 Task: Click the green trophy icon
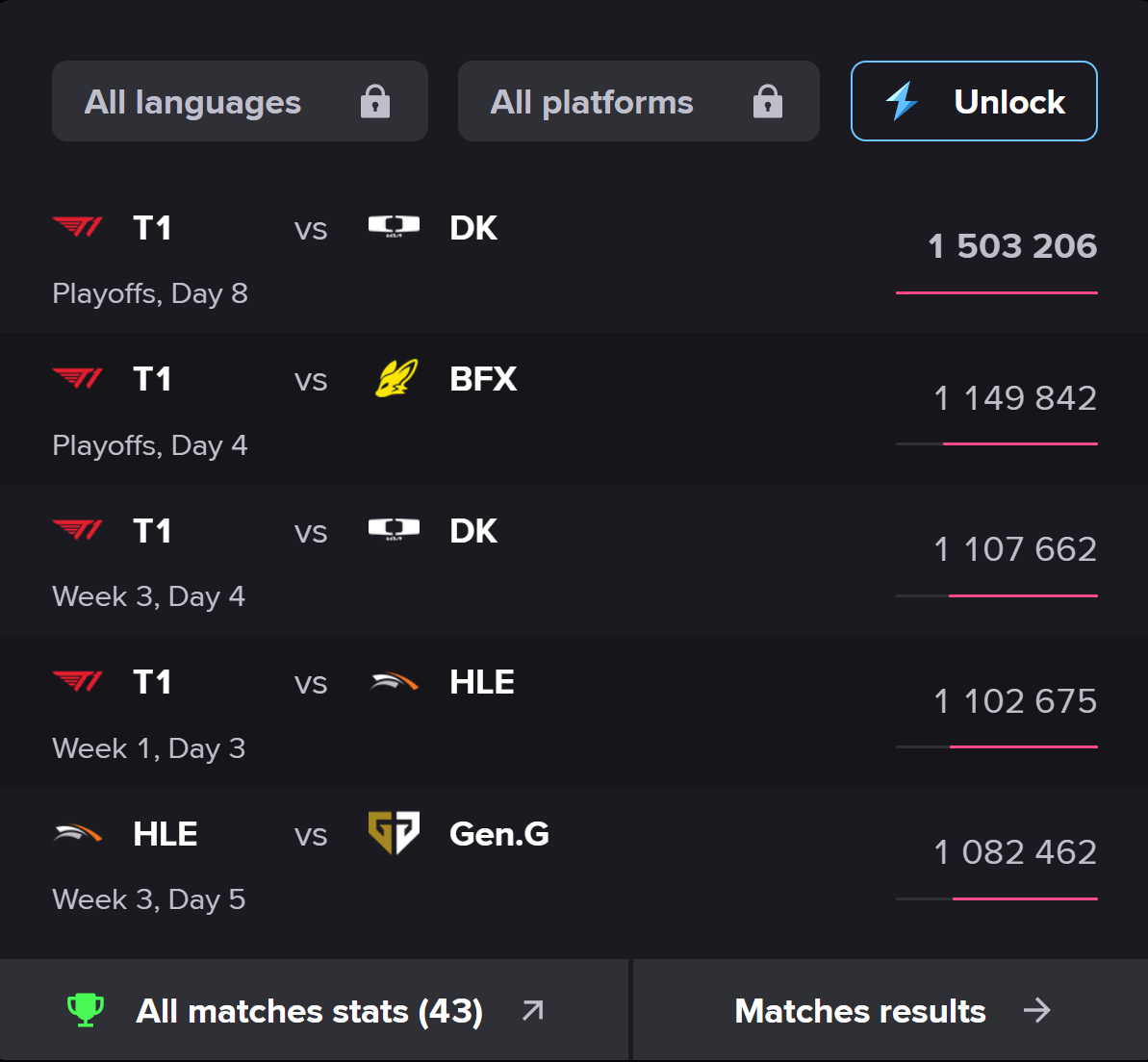click(86, 1010)
